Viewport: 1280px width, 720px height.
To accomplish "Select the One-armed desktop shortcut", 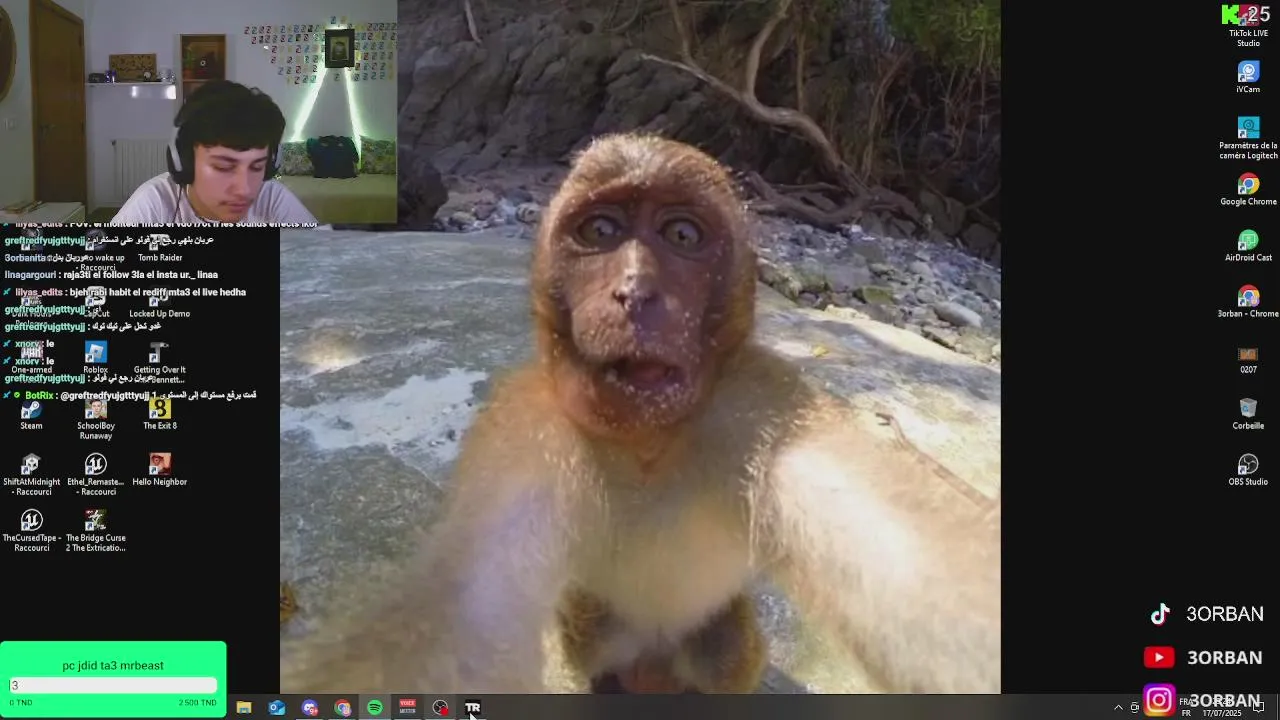I will [31, 358].
